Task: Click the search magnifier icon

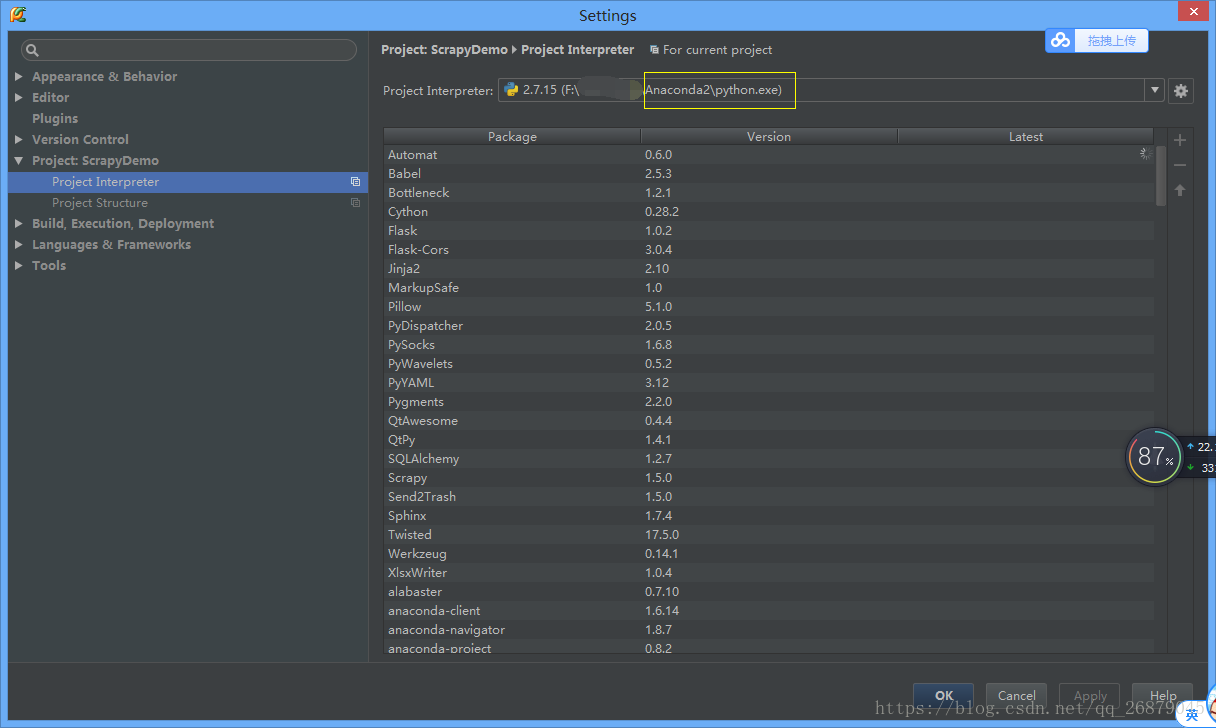Action: (x=32, y=50)
